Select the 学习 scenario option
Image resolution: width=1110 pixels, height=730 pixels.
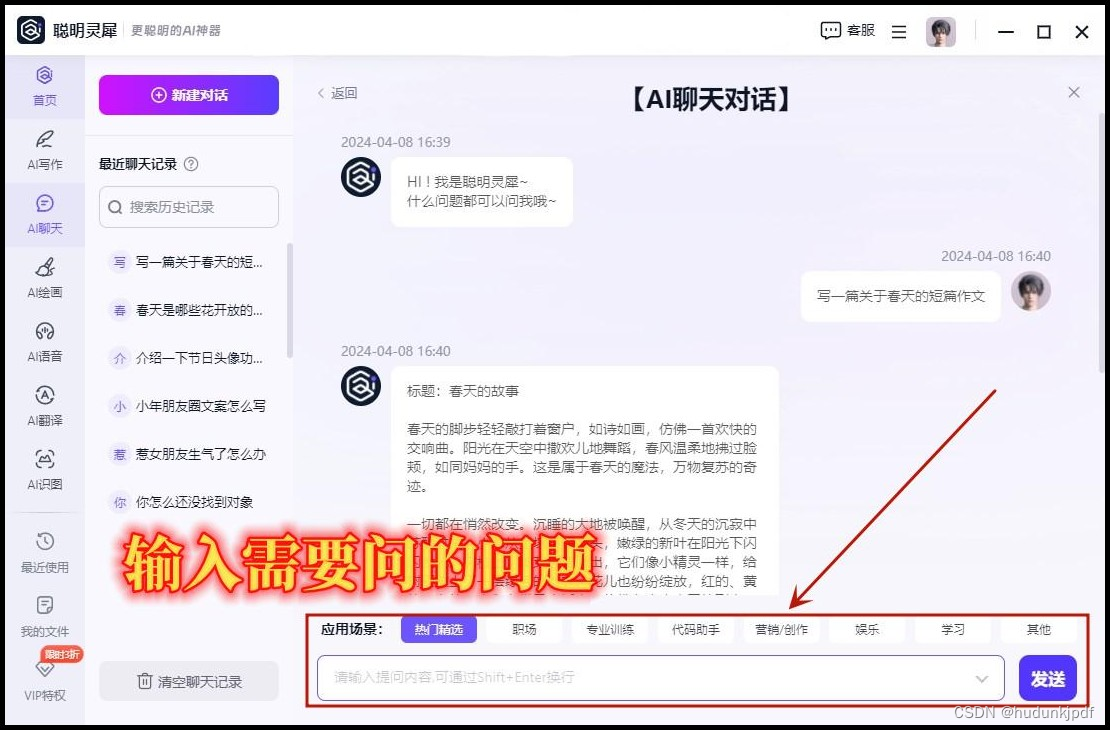click(x=952, y=630)
